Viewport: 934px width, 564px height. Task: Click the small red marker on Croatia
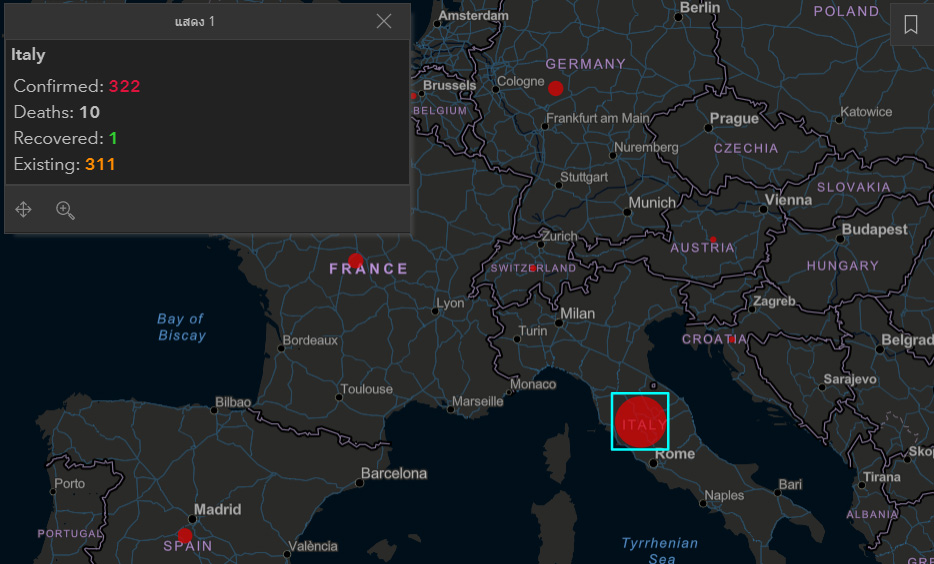pyautogui.click(x=732, y=340)
